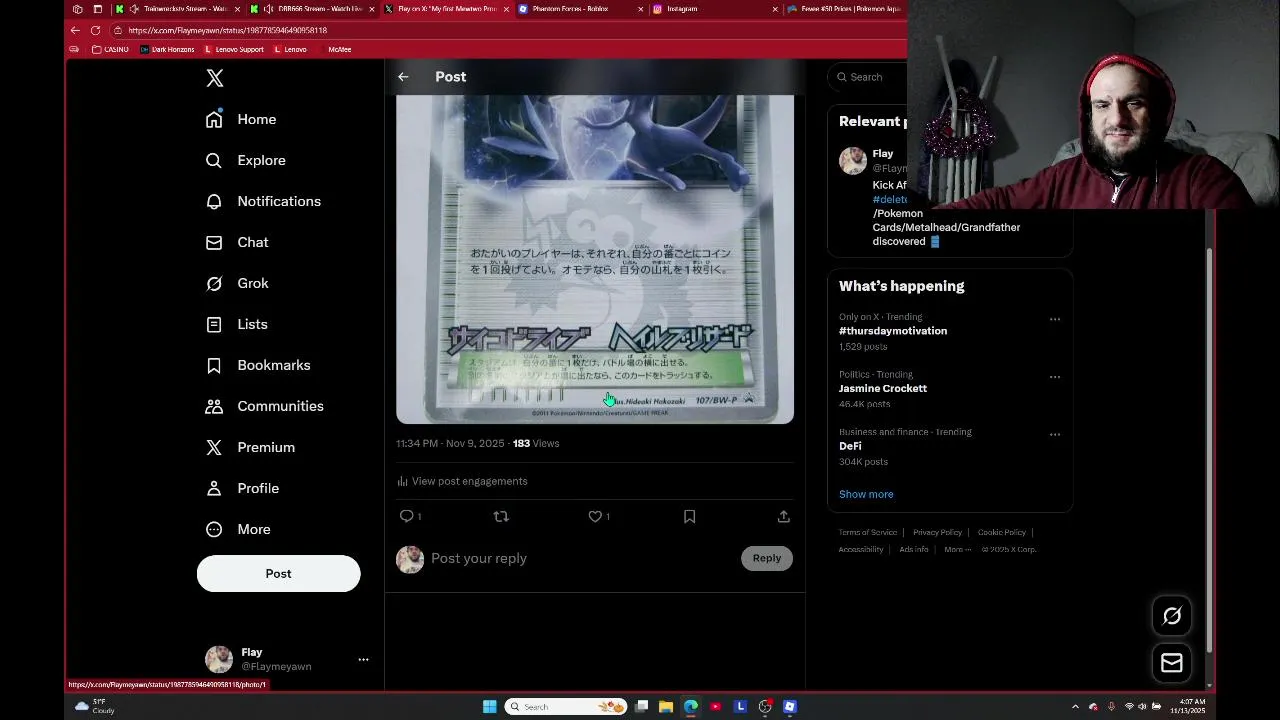This screenshot has width=1280, height=720.
Task: Switch to the DBR666 Stream tab
Action: click(313, 9)
